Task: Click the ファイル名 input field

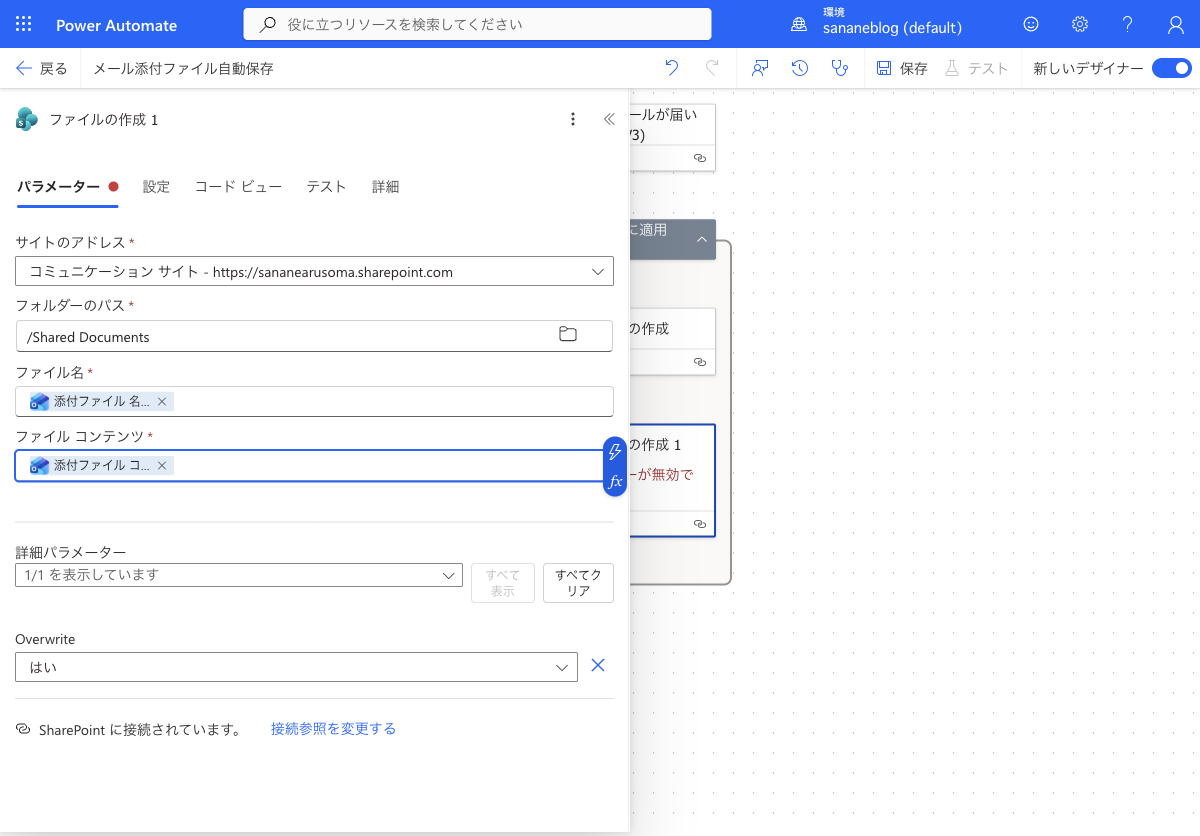Action: point(314,401)
